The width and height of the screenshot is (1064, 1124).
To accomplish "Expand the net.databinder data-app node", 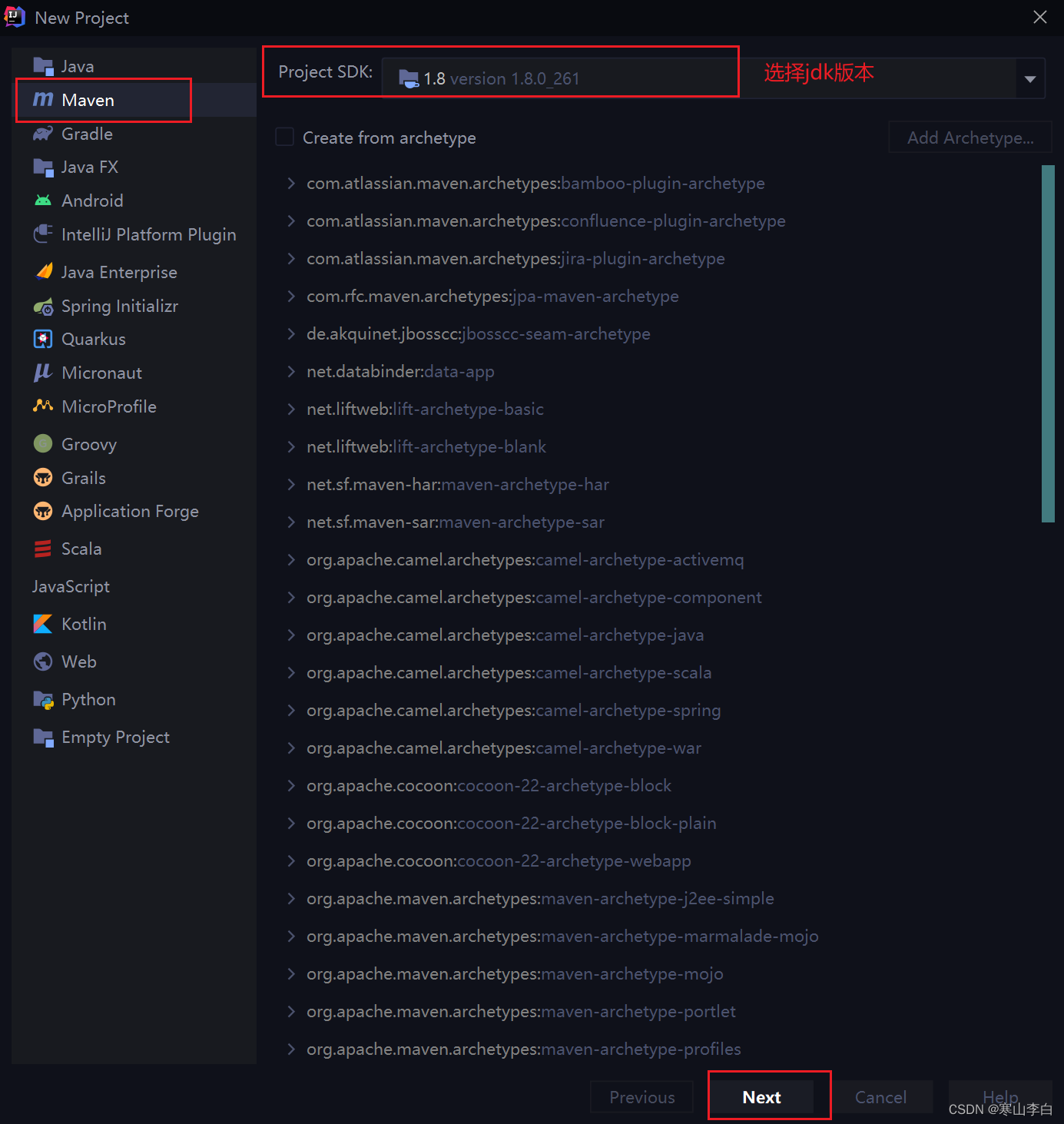I will coord(291,371).
